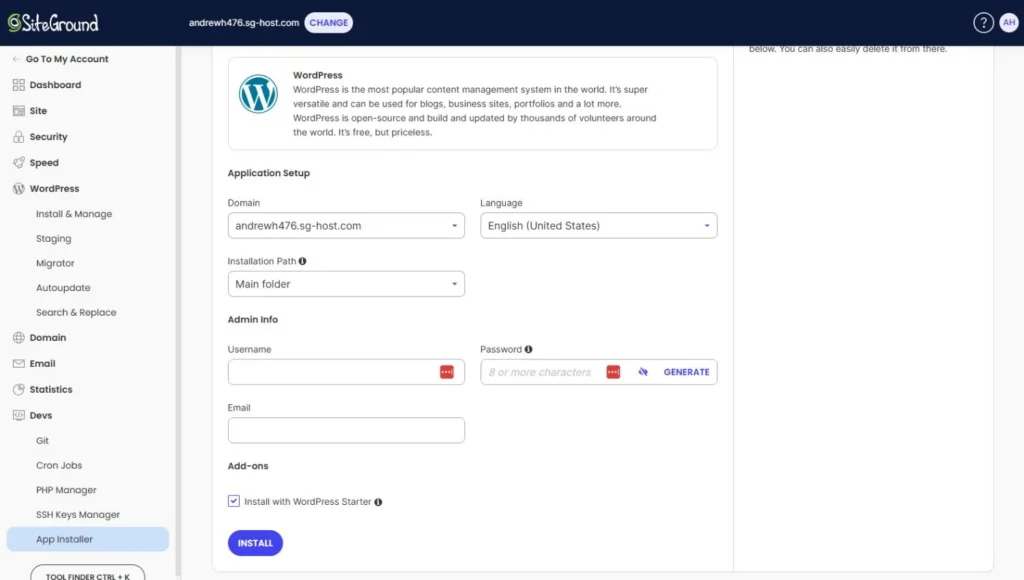The image size is (1024, 580).
Task: Click GENERATE password button
Action: (x=686, y=372)
